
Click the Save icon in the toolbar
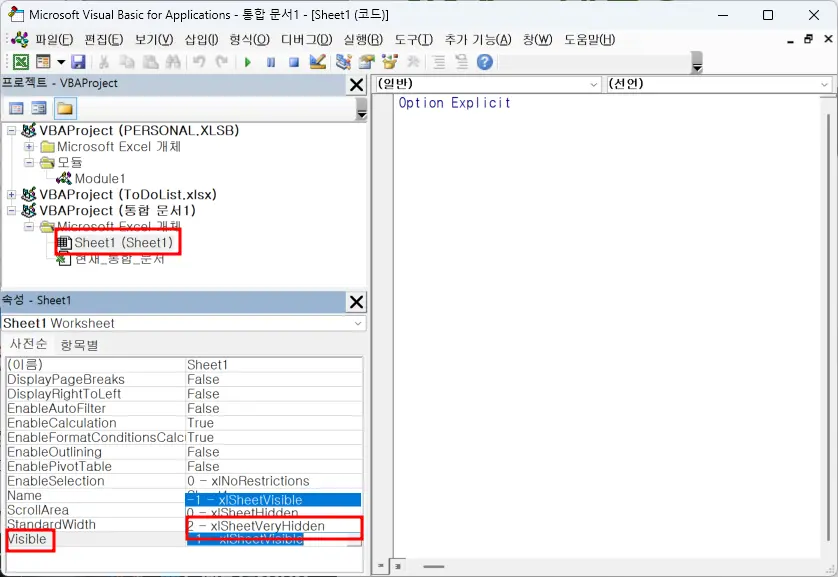pyautogui.click(x=77, y=62)
